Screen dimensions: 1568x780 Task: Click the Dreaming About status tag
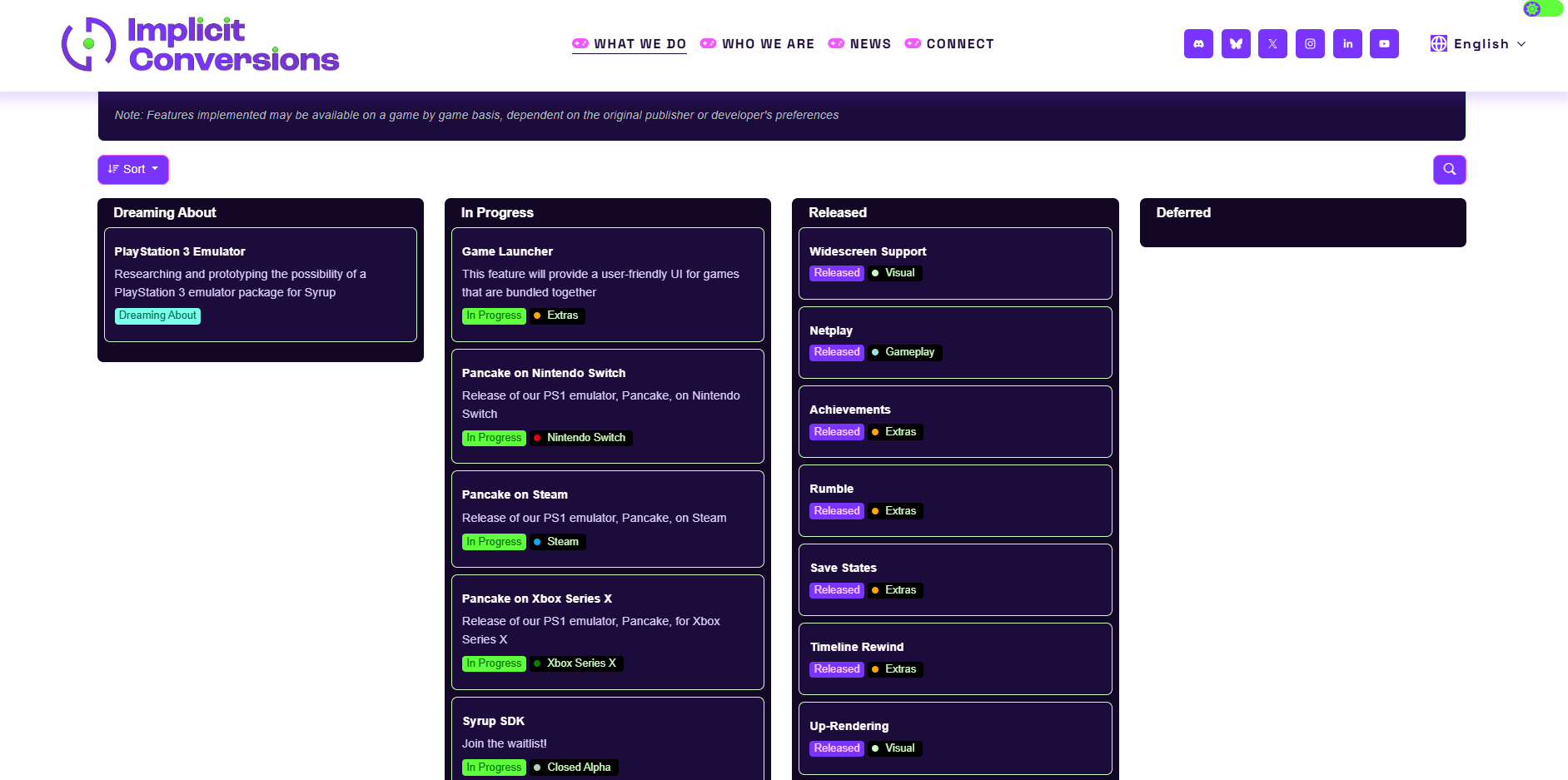(157, 315)
